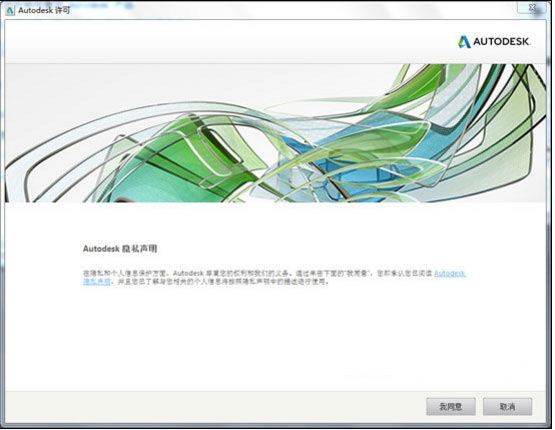
Task: Close the Autodesk 许可 dialog window
Action: (x=531, y=7)
